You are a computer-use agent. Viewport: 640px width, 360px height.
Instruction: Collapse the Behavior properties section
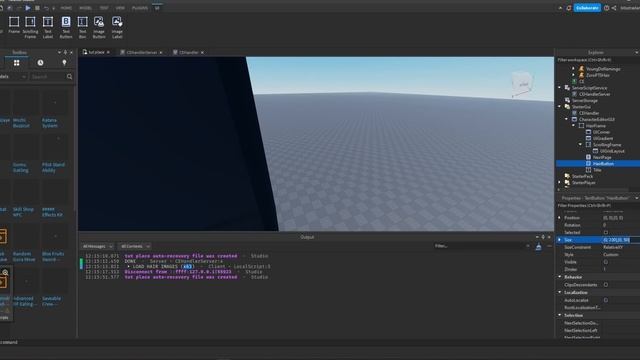560,277
